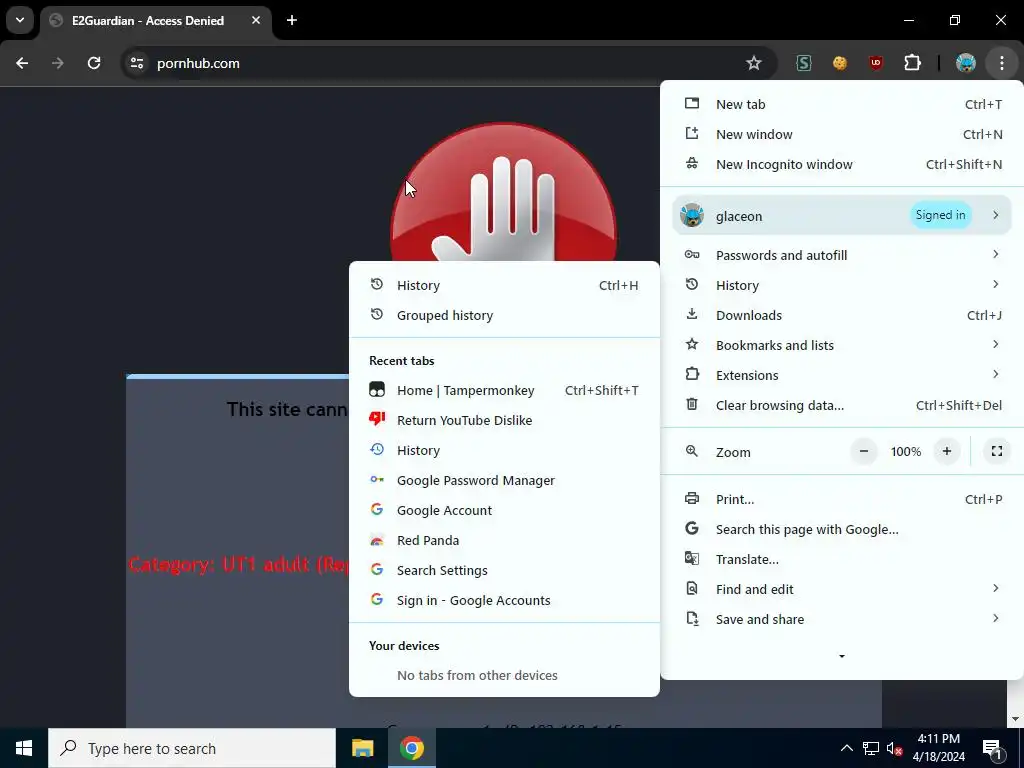
Task: Open File Explorer from the taskbar
Action: (362, 748)
